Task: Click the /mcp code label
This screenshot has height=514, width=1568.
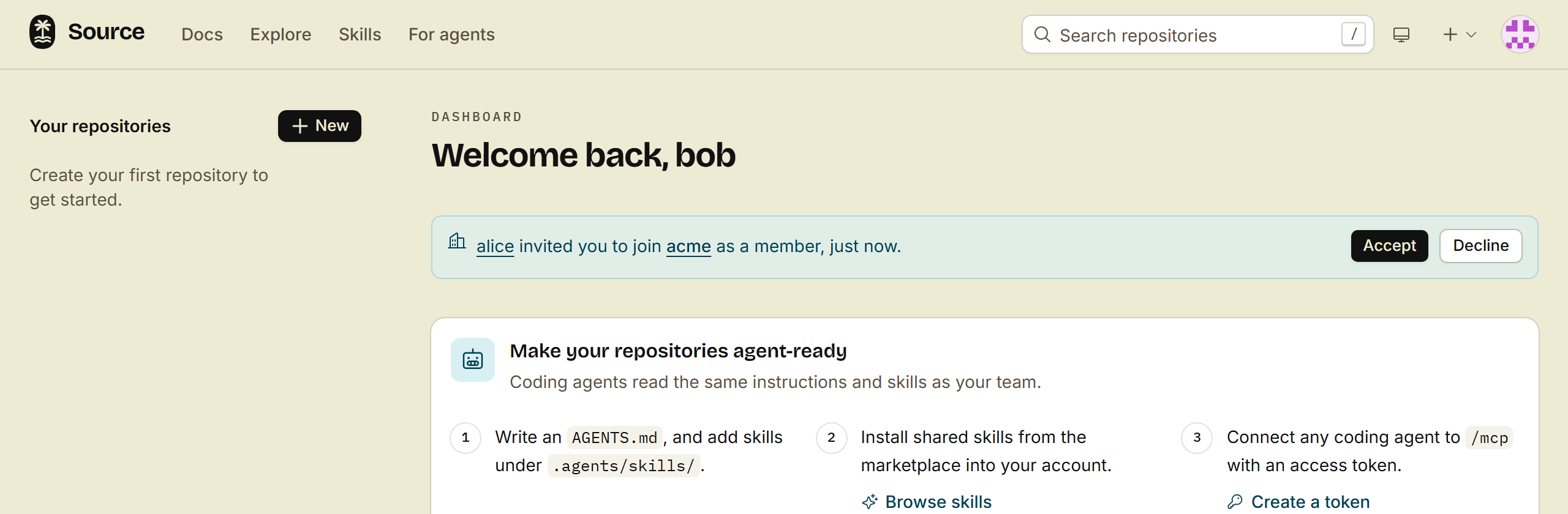Action: (1489, 438)
